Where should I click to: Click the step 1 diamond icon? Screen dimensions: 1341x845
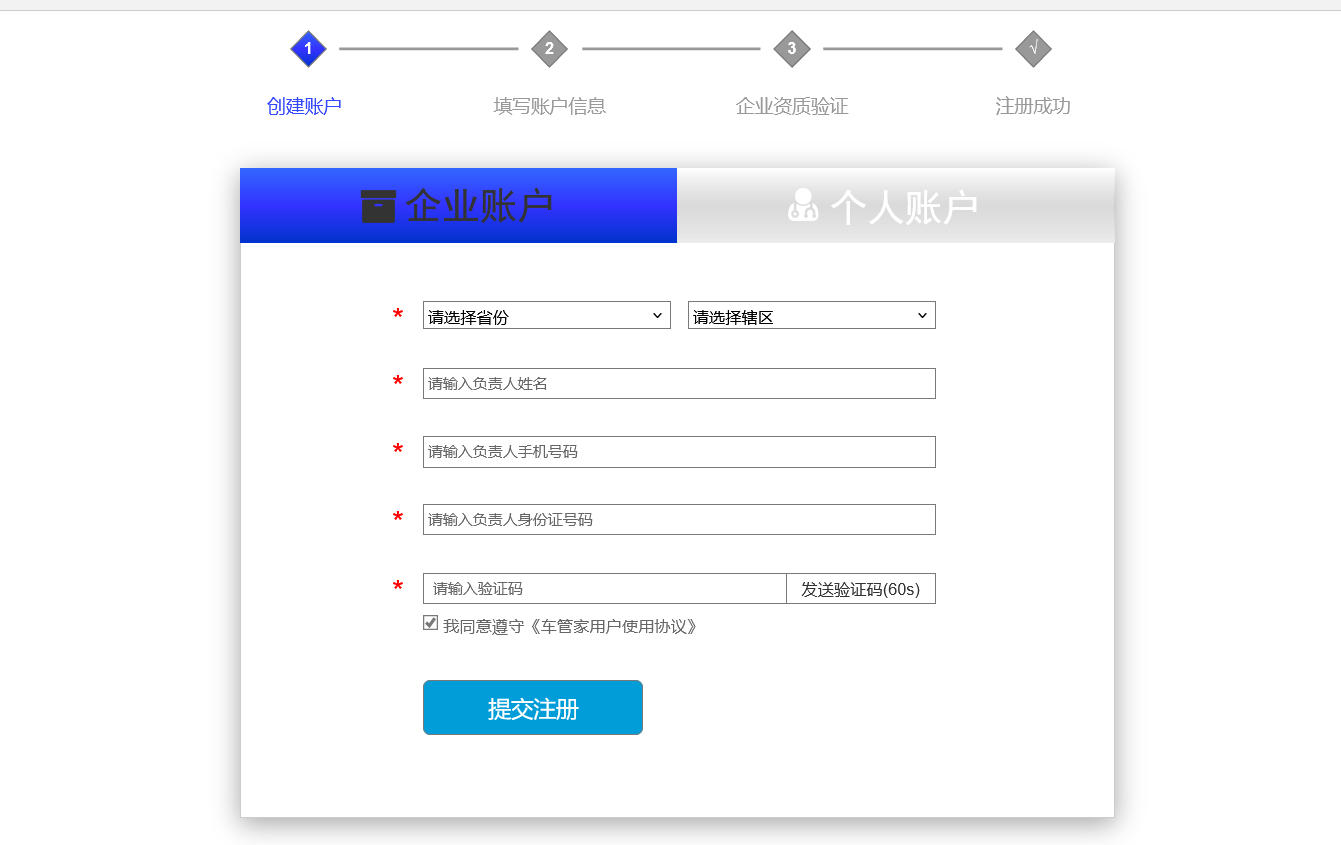308,48
